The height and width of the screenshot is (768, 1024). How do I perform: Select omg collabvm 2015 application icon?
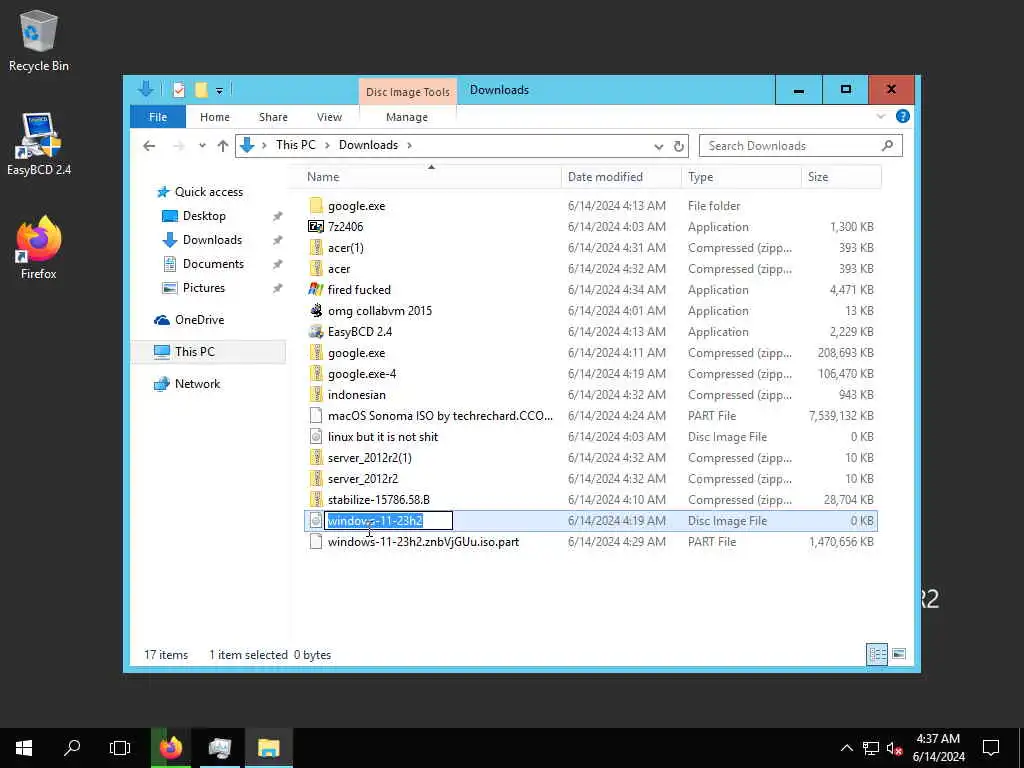click(x=316, y=311)
